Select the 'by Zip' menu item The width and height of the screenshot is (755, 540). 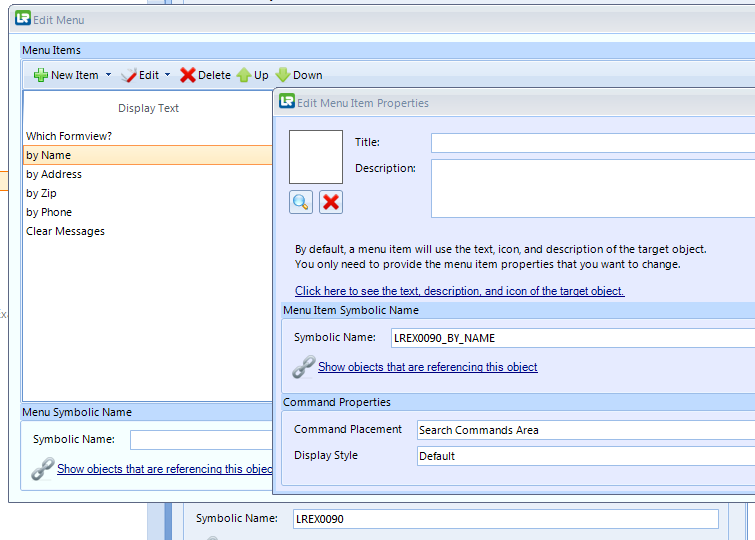tap(148, 193)
